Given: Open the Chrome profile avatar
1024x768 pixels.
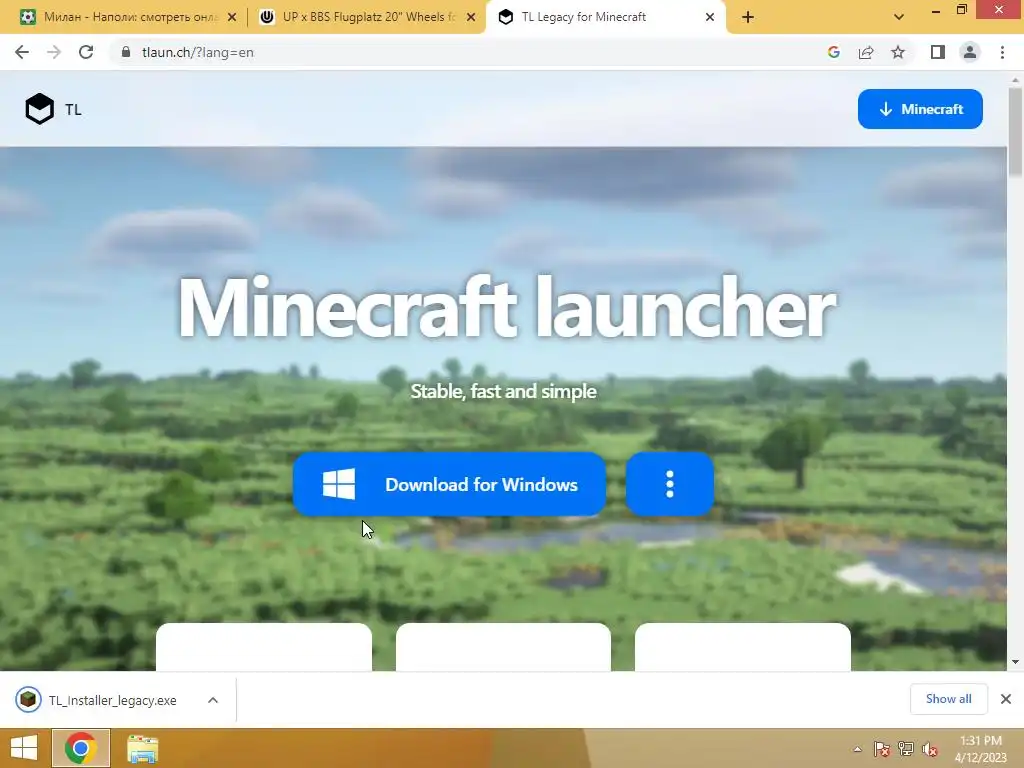Looking at the screenshot, I should pyautogui.click(x=970, y=52).
